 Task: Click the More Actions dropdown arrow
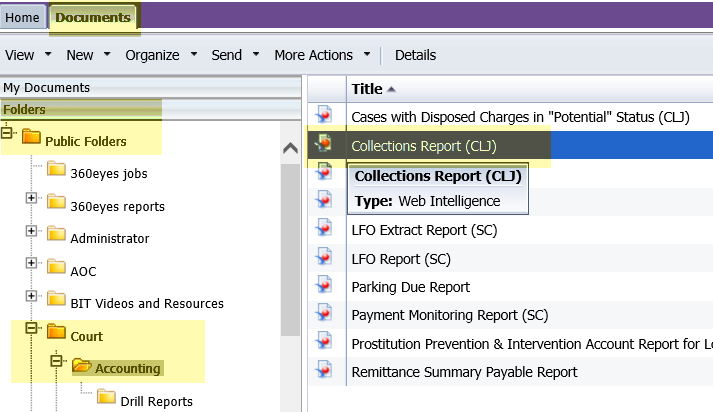tap(367, 54)
